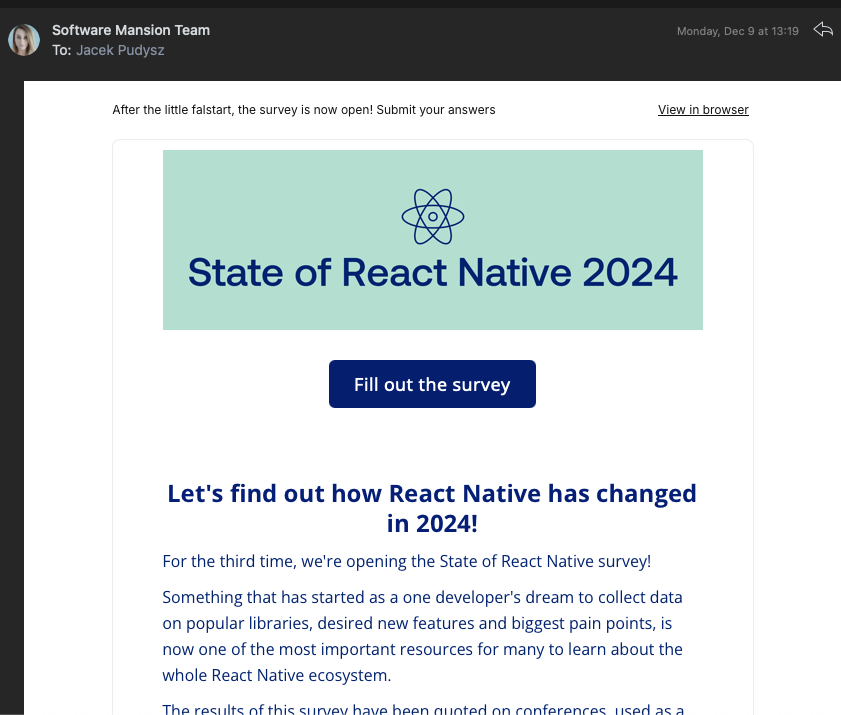Click the preheader text about the falstart

[x=304, y=110]
